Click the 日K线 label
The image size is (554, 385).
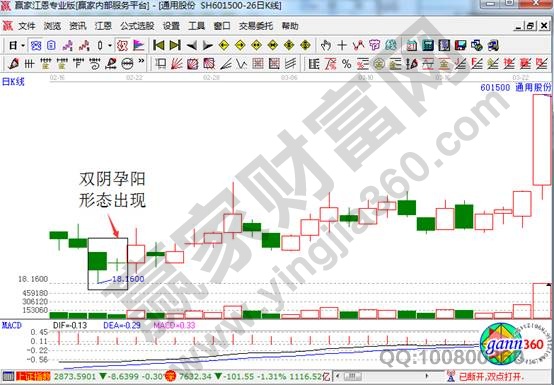tap(13, 82)
